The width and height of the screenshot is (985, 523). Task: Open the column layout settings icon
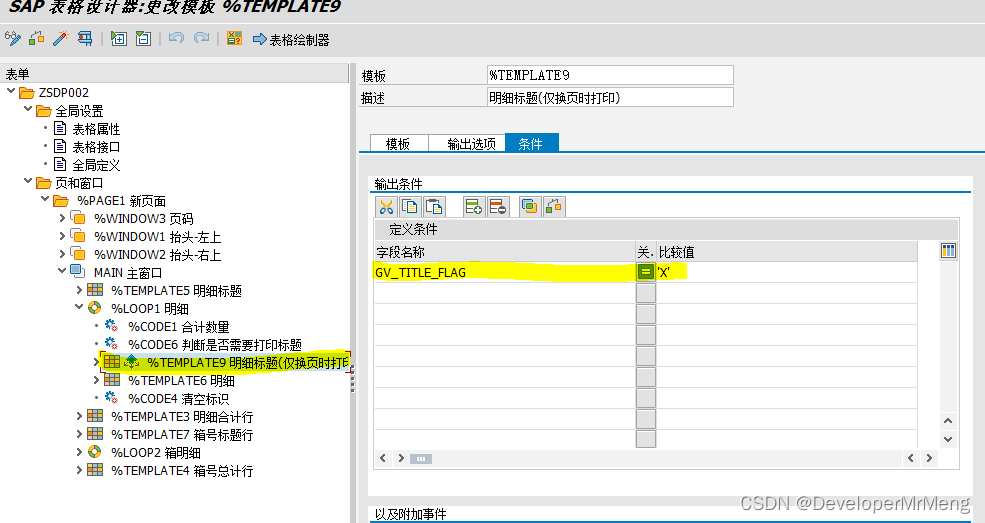(949, 251)
